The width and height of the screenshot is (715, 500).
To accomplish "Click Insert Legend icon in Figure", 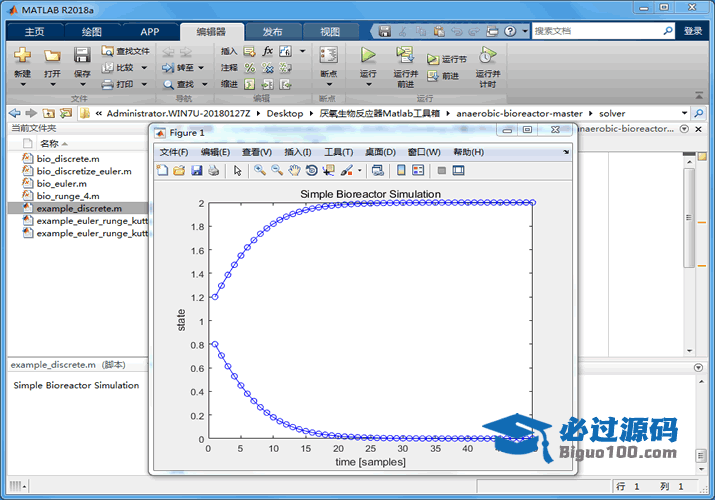I will pyautogui.click(x=418, y=170).
